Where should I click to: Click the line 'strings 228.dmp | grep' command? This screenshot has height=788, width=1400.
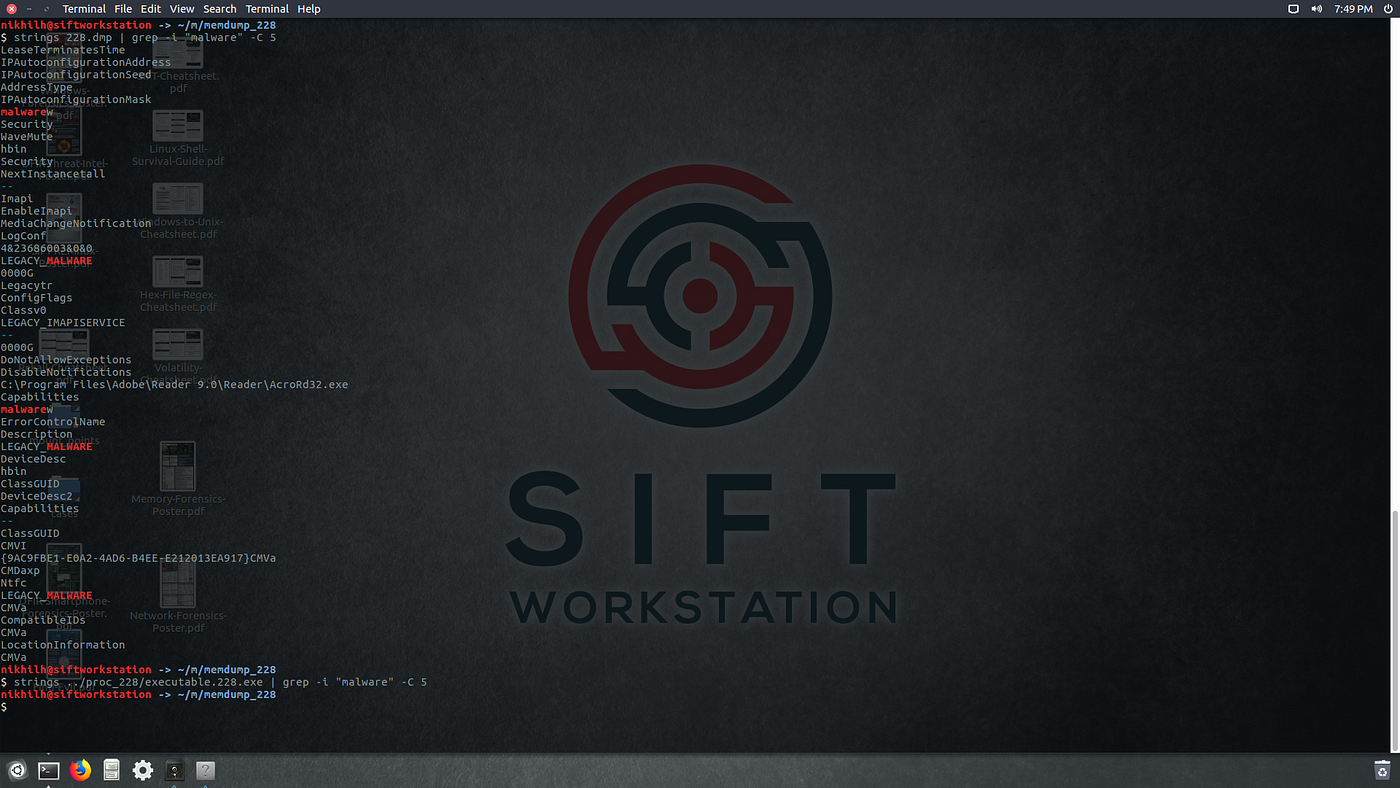click(138, 37)
